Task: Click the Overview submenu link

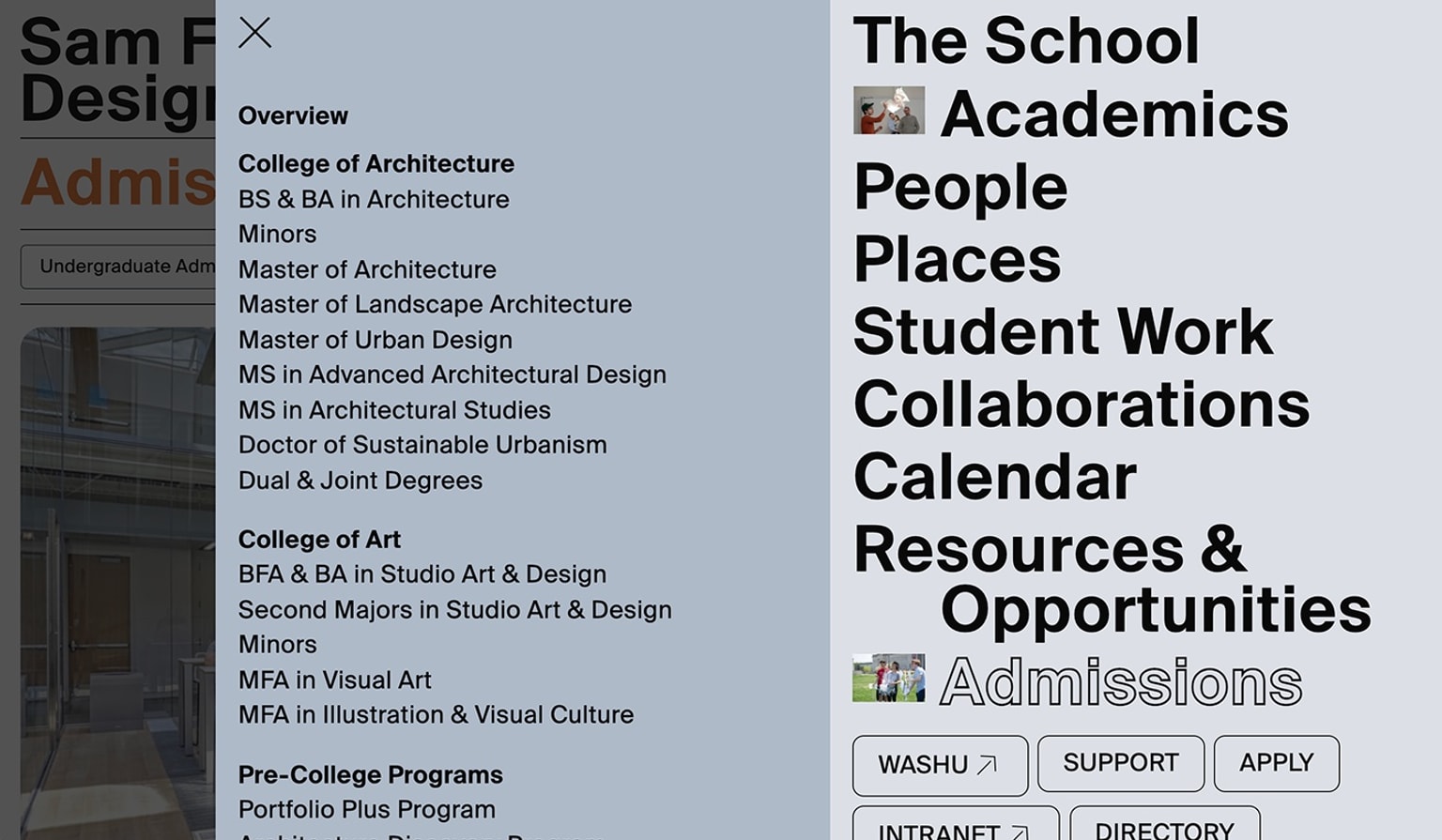Action: [293, 116]
